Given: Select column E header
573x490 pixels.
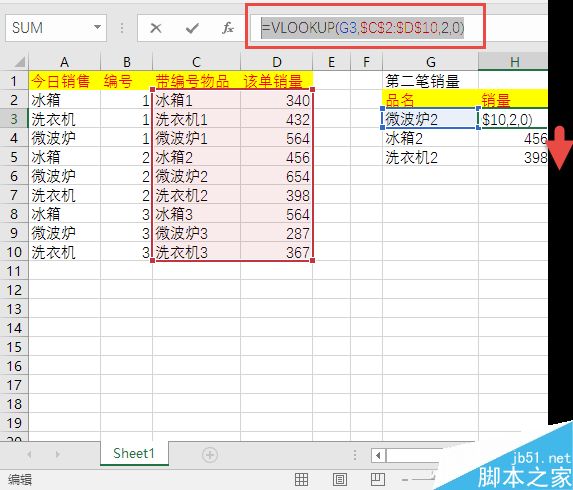Looking at the screenshot, I should point(331,62).
